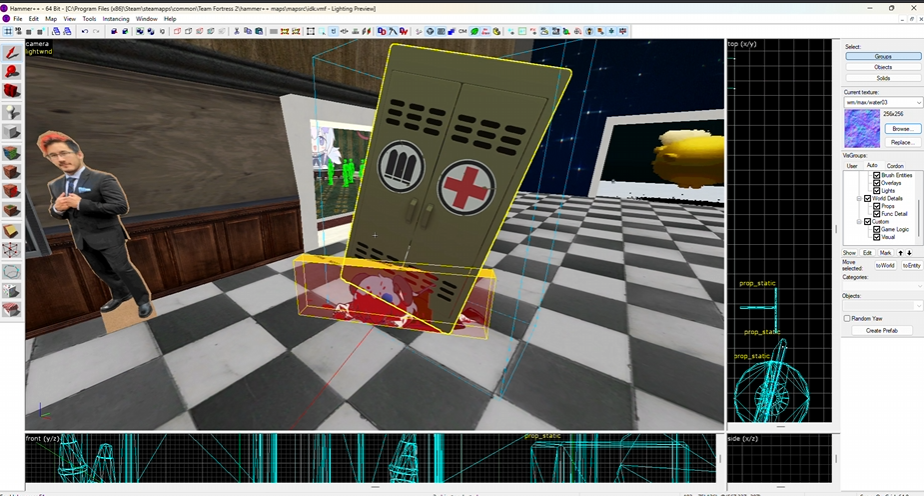Click the Undo arrow icon
924x496 pixels.
(84, 31)
